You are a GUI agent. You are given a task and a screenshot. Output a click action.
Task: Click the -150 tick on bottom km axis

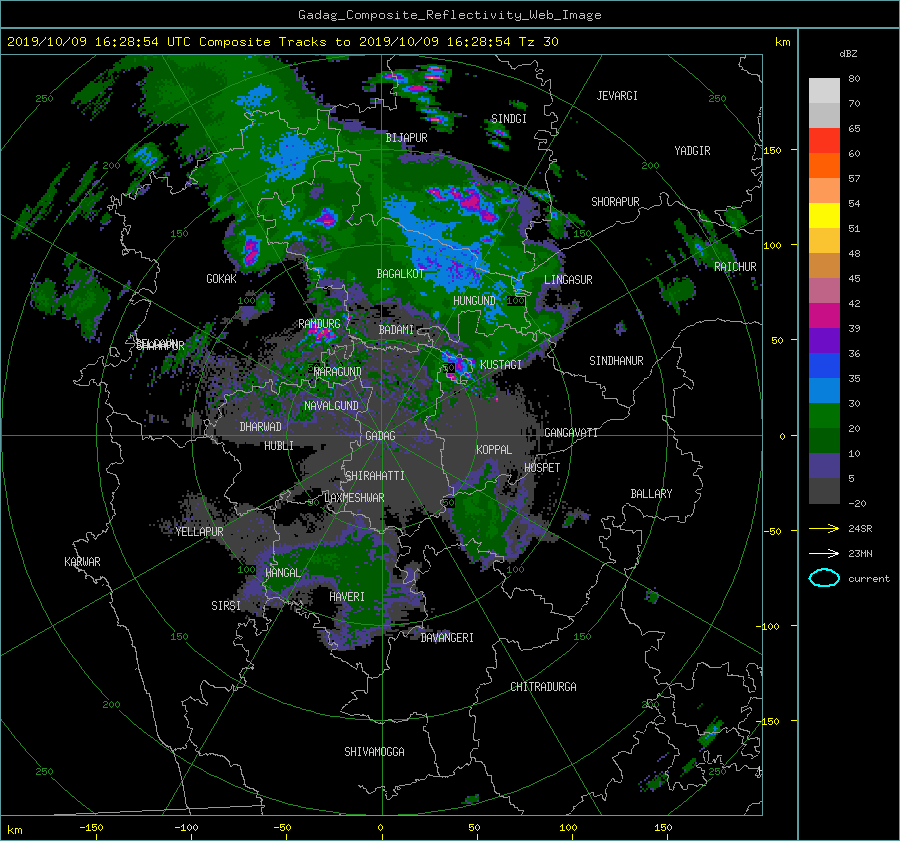[91, 827]
